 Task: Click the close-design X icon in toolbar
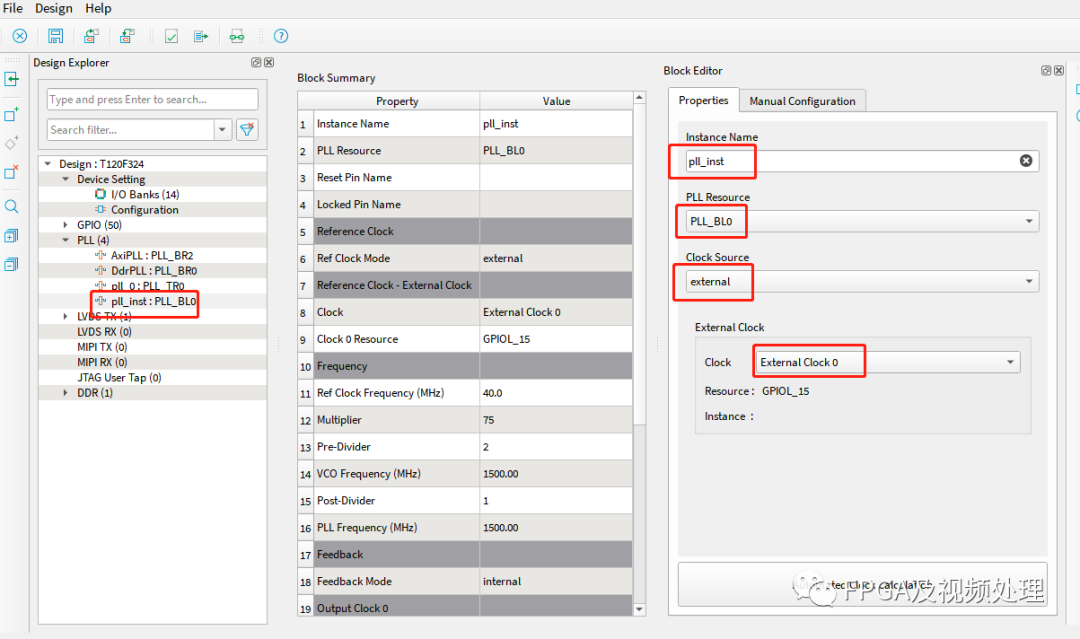pos(20,36)
